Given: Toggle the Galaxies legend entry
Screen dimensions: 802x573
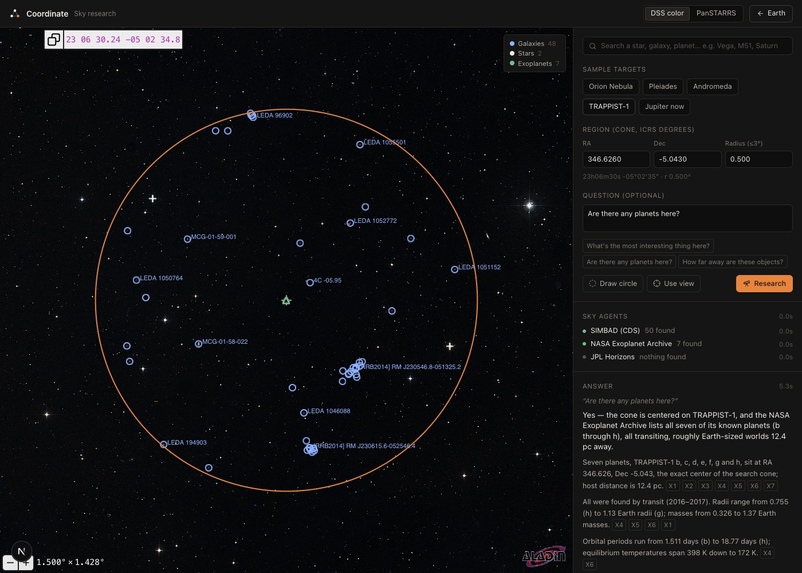Looking at the screenshot, I should coord(533,43).
